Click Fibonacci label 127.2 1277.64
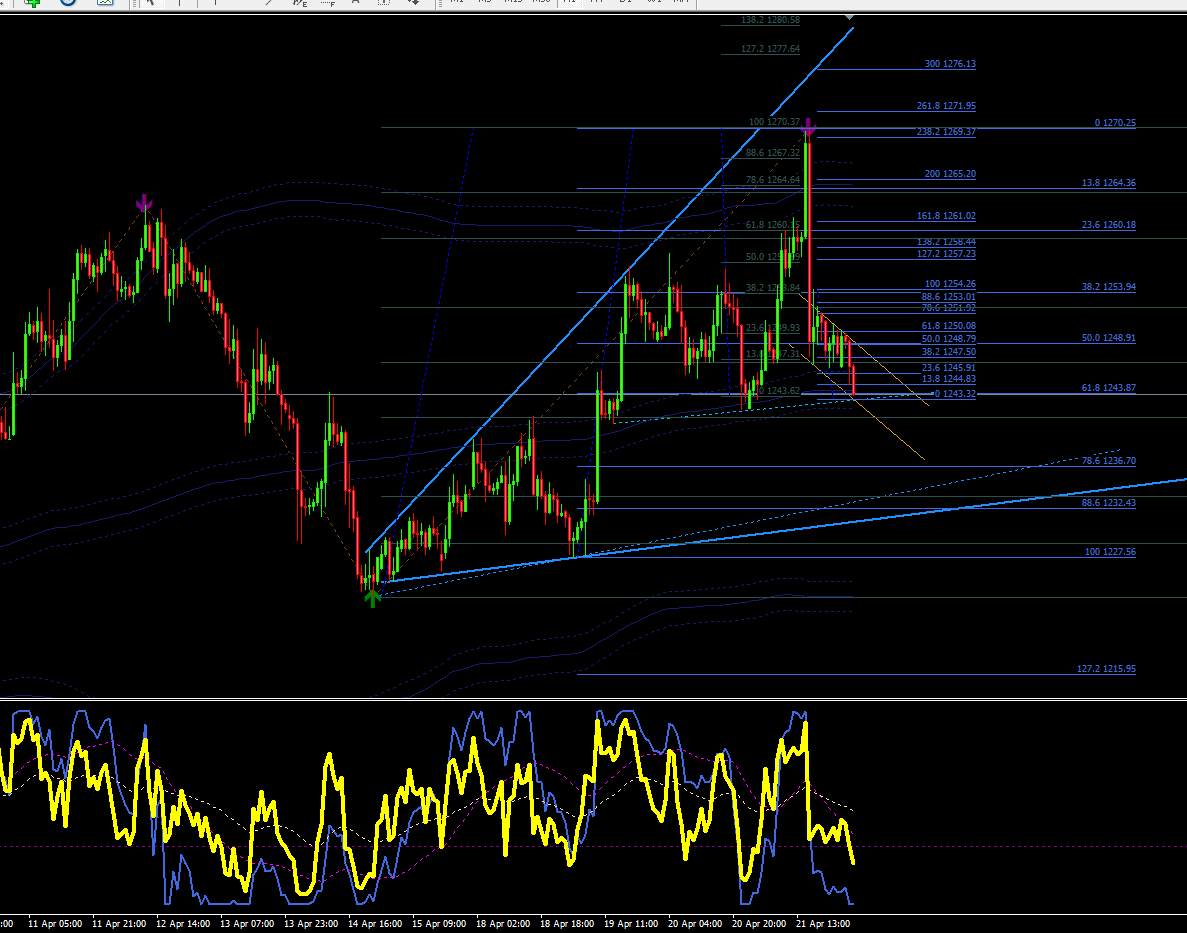 770,48
